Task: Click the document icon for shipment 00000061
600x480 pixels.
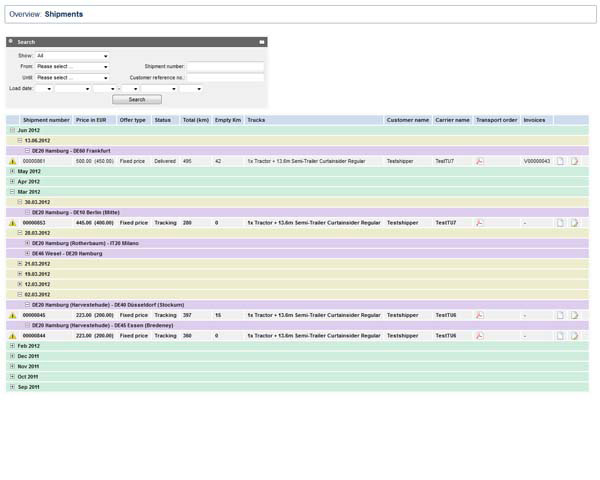Action: (561, 161)
